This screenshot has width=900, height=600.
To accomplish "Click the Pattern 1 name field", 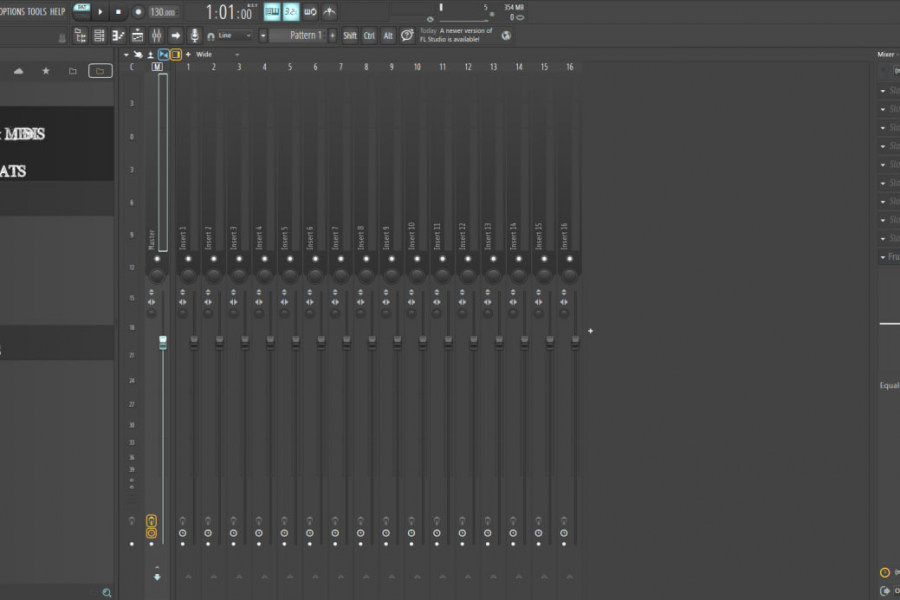I will click(298, 36).
